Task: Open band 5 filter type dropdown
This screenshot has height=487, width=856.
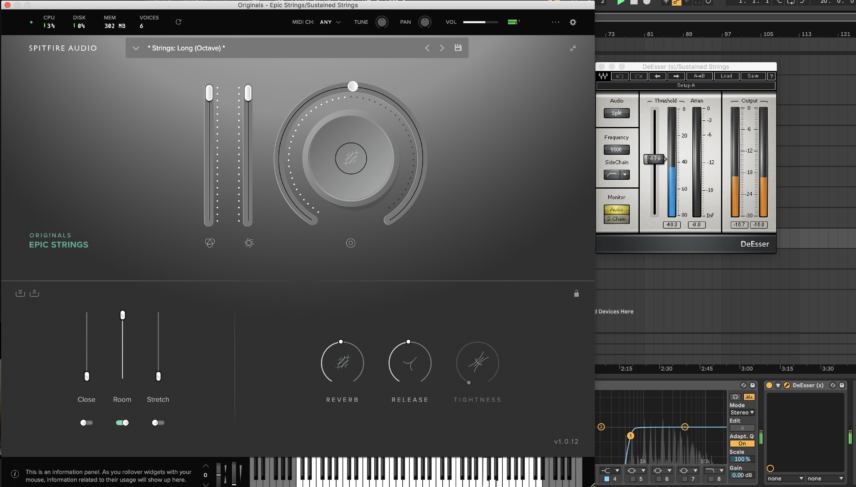Action: 636,471
